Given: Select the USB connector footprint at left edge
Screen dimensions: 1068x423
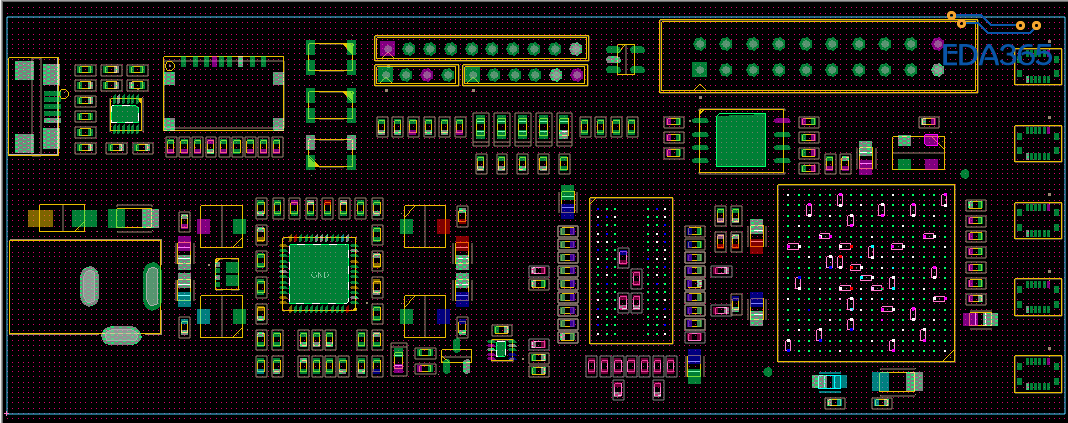Looking at the screenshot, I should (x=33, y=106).
